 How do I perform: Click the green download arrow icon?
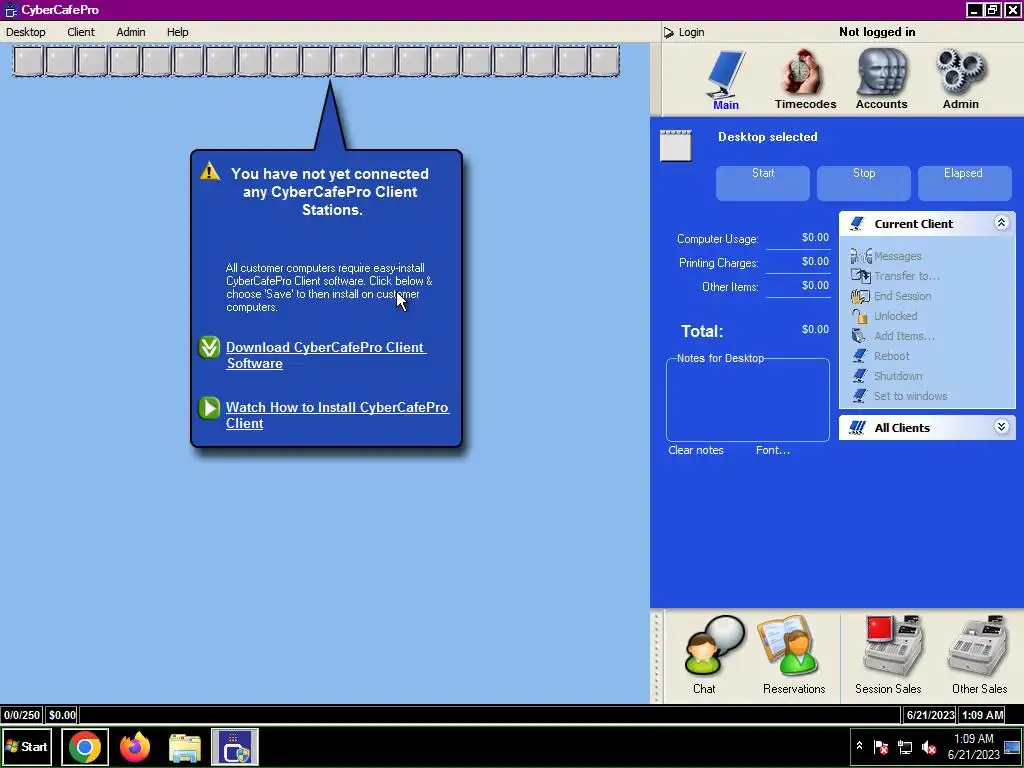point(209,347)
